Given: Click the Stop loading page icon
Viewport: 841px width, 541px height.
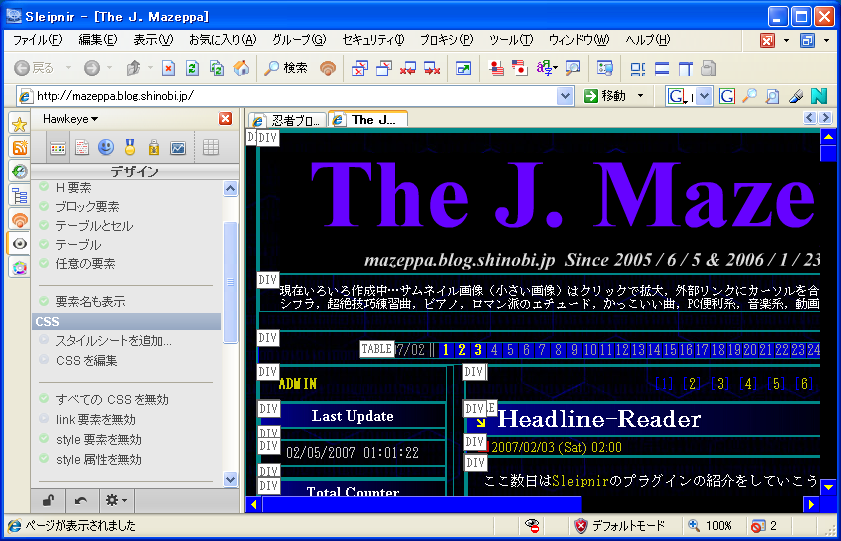Looking at the screenshot, I should (168, 68).
